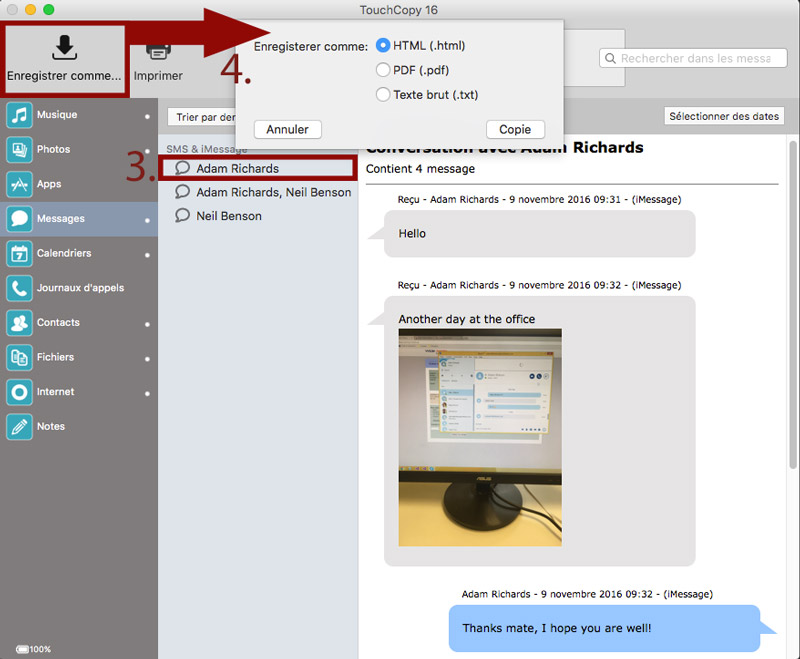Select the PDF (.pdf) format option

[x=383, y=70]
